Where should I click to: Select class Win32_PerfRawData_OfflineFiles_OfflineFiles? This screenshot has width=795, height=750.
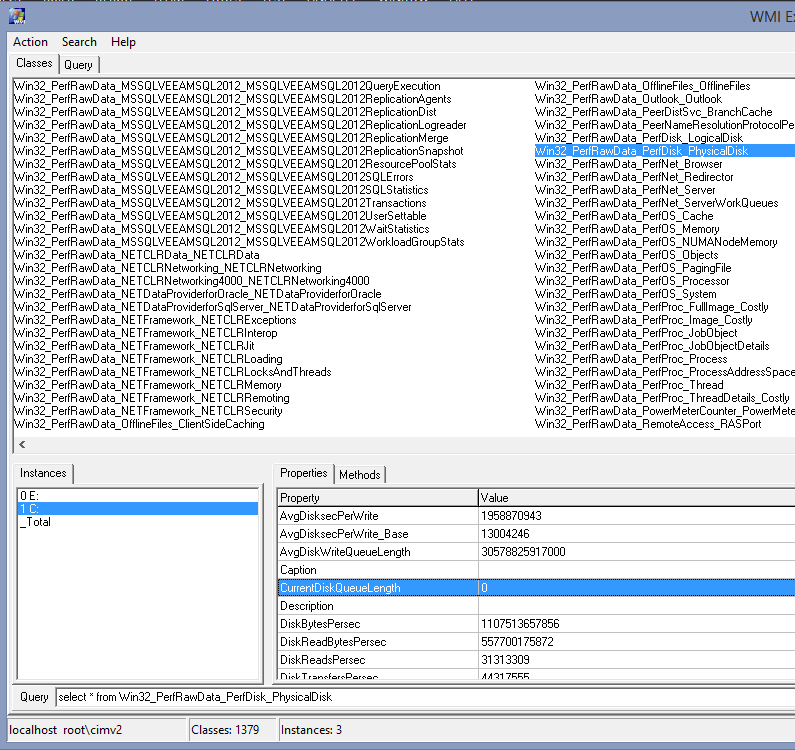click(643, 86)
